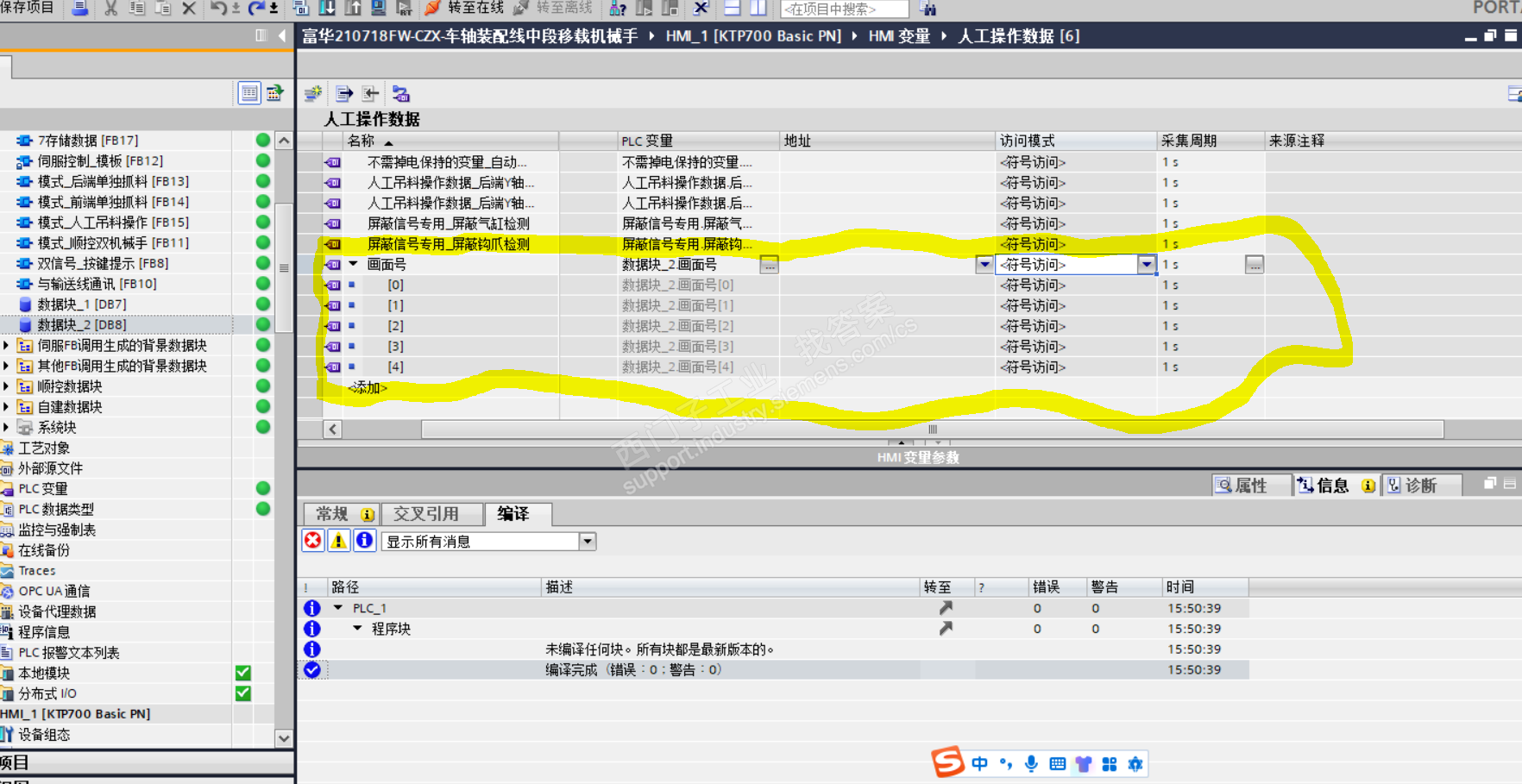Split editor space vertically

(758, 9)
